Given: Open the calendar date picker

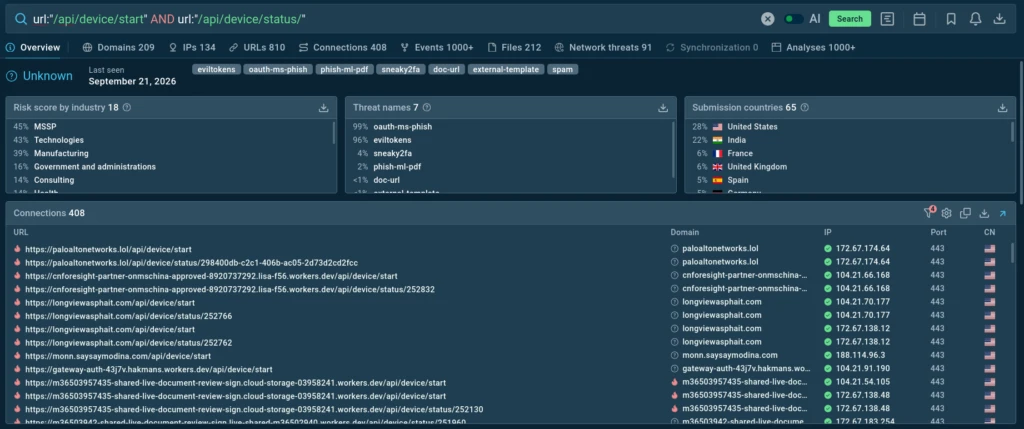Looking at the screenshot, I should coord(920,19).
